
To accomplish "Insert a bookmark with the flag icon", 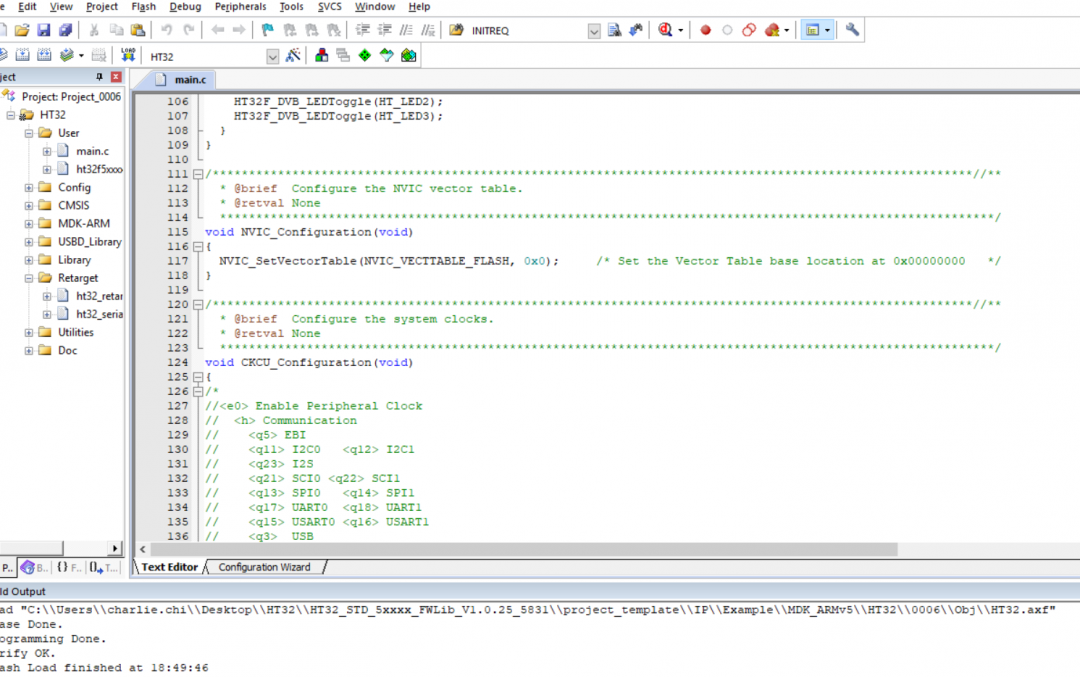I will [x=267, y=30].
